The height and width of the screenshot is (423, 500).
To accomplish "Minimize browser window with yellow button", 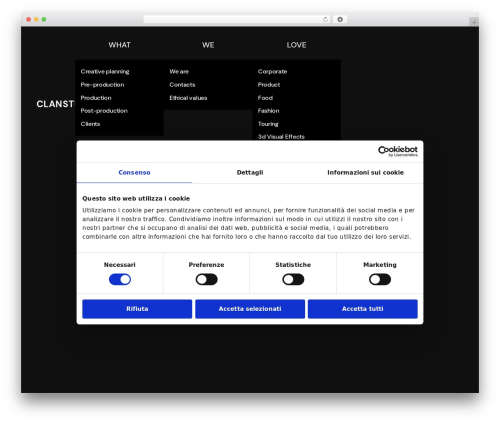I will click(36, 19).
